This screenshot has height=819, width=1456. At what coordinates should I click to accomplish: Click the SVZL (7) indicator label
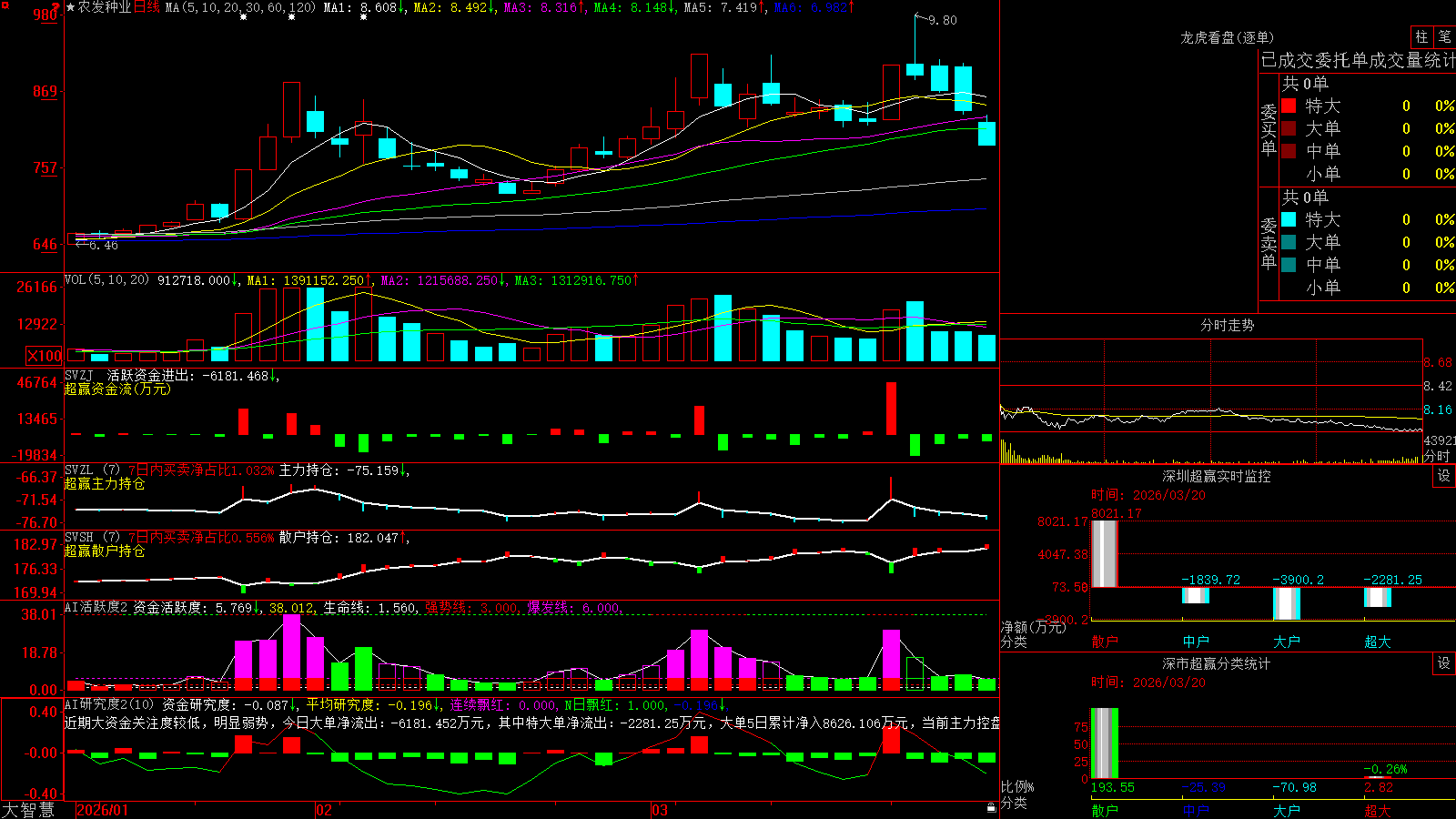point(92,470)
